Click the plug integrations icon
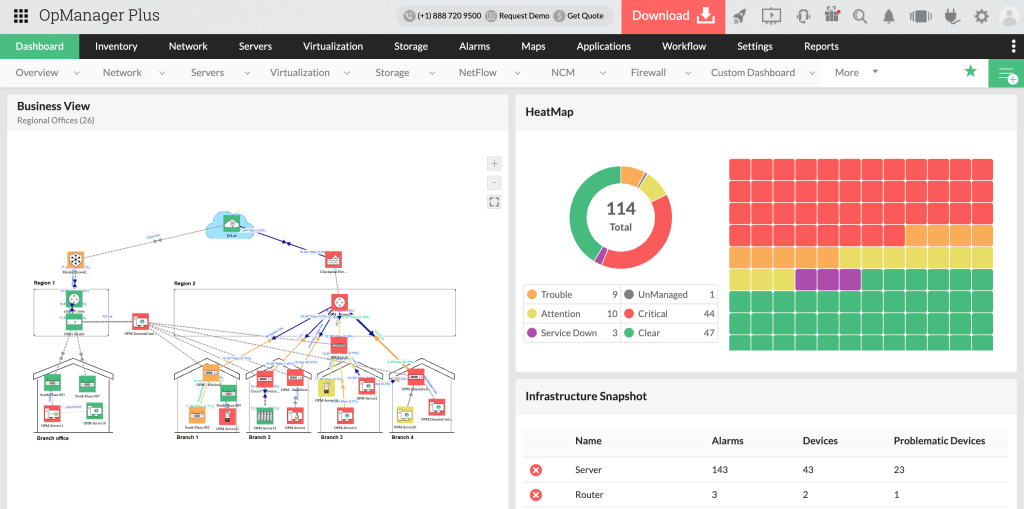The height and width of the screenshot is (509, 1024). (953, 16)
